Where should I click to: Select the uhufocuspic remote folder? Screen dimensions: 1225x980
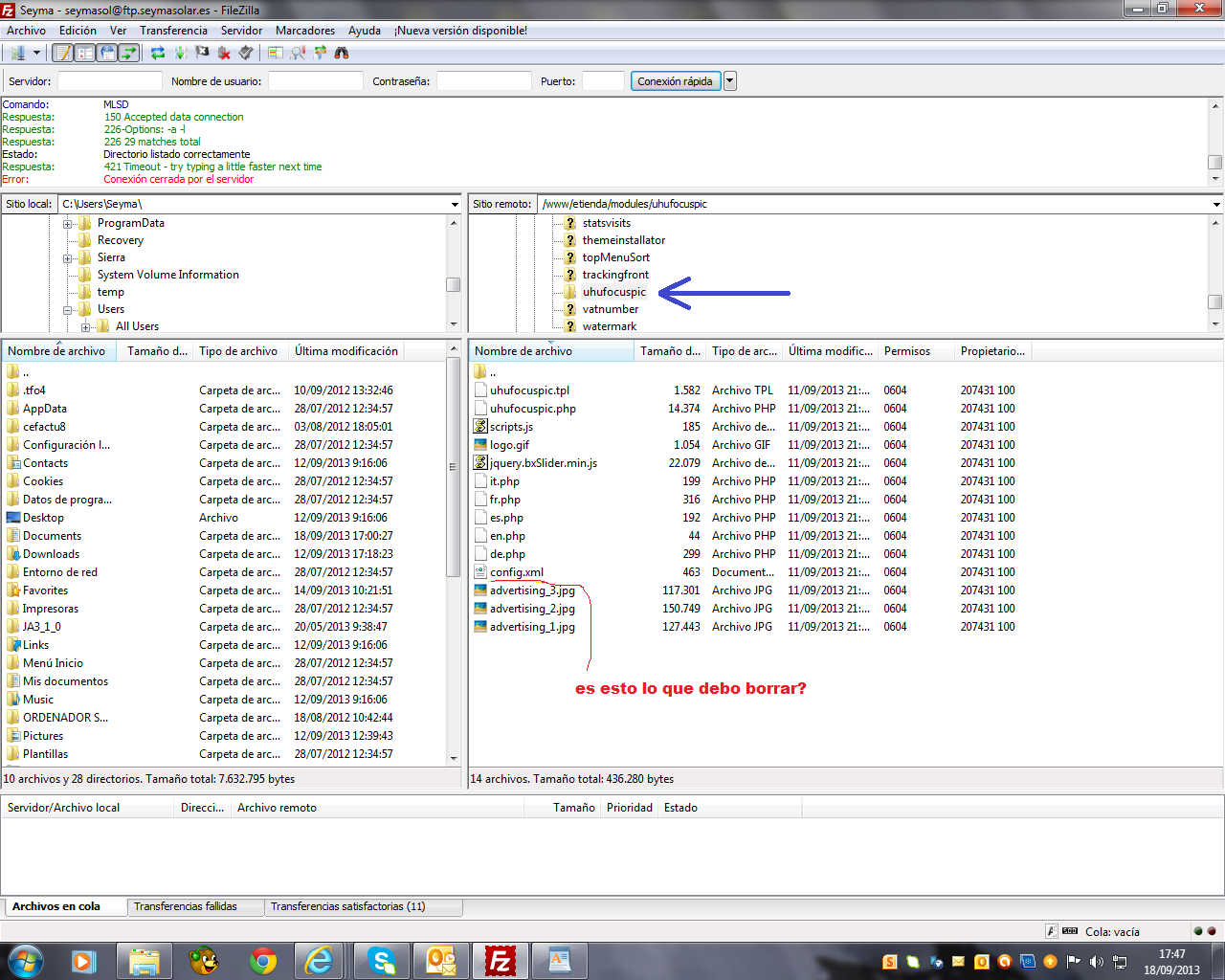click(x=613, y=292)
